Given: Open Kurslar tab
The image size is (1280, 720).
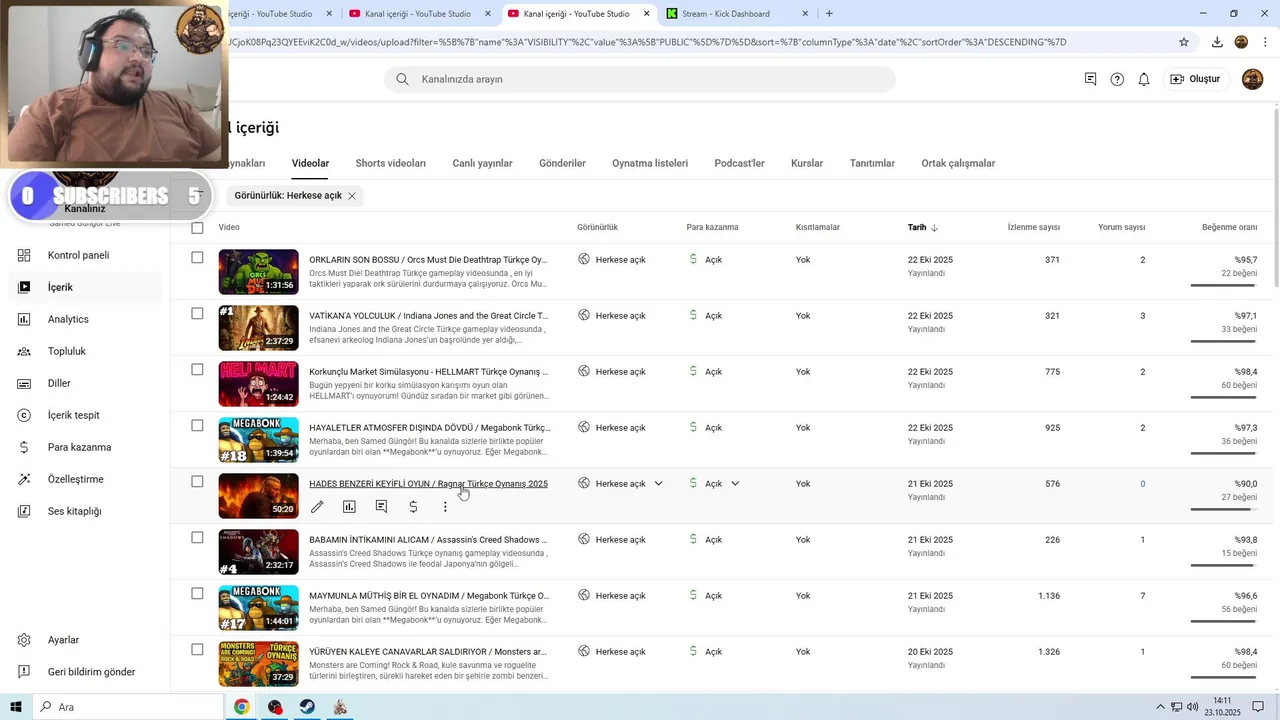Looking at the screenshot, I should [807, 163].
